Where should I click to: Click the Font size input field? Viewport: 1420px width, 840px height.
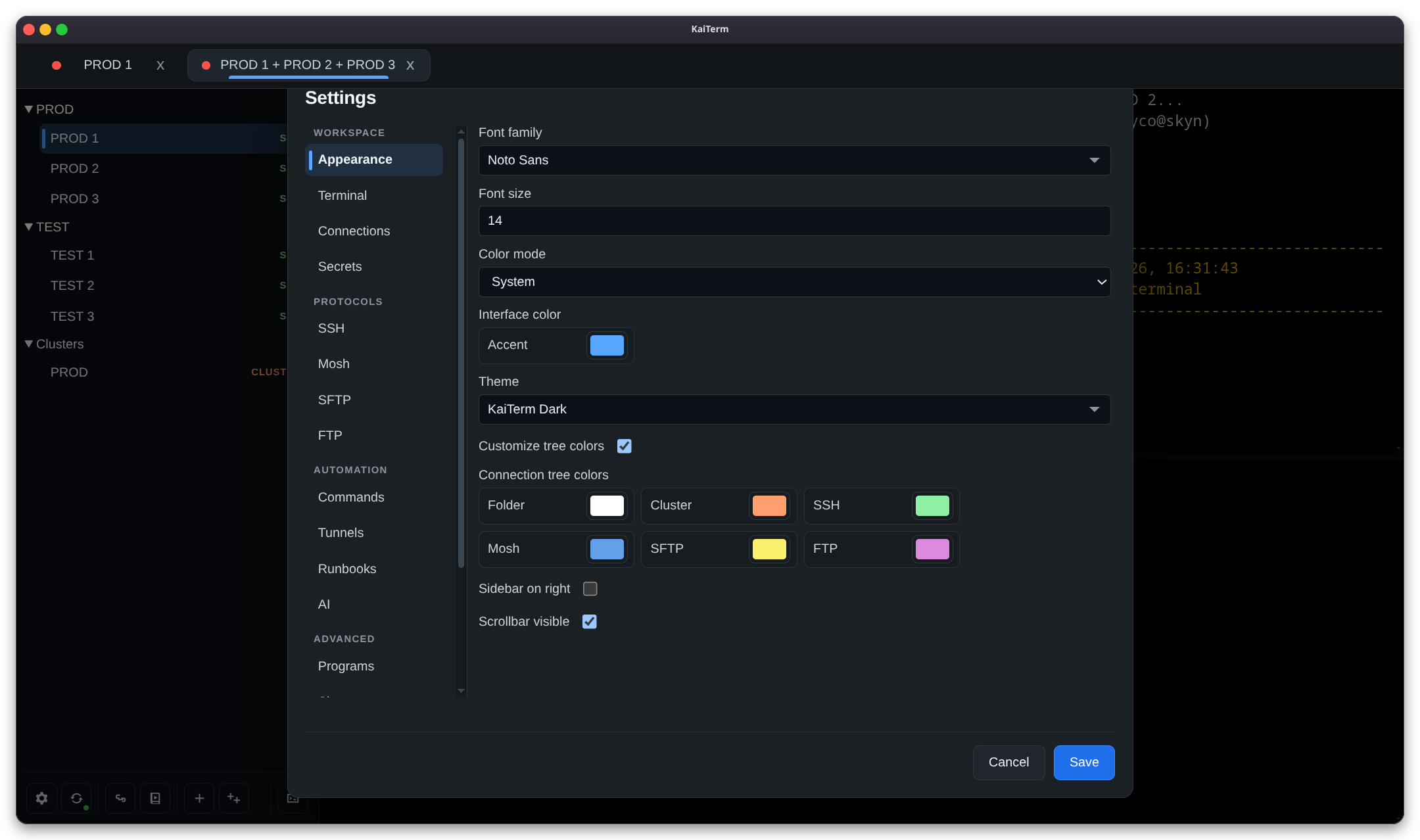tap(794, 221)
